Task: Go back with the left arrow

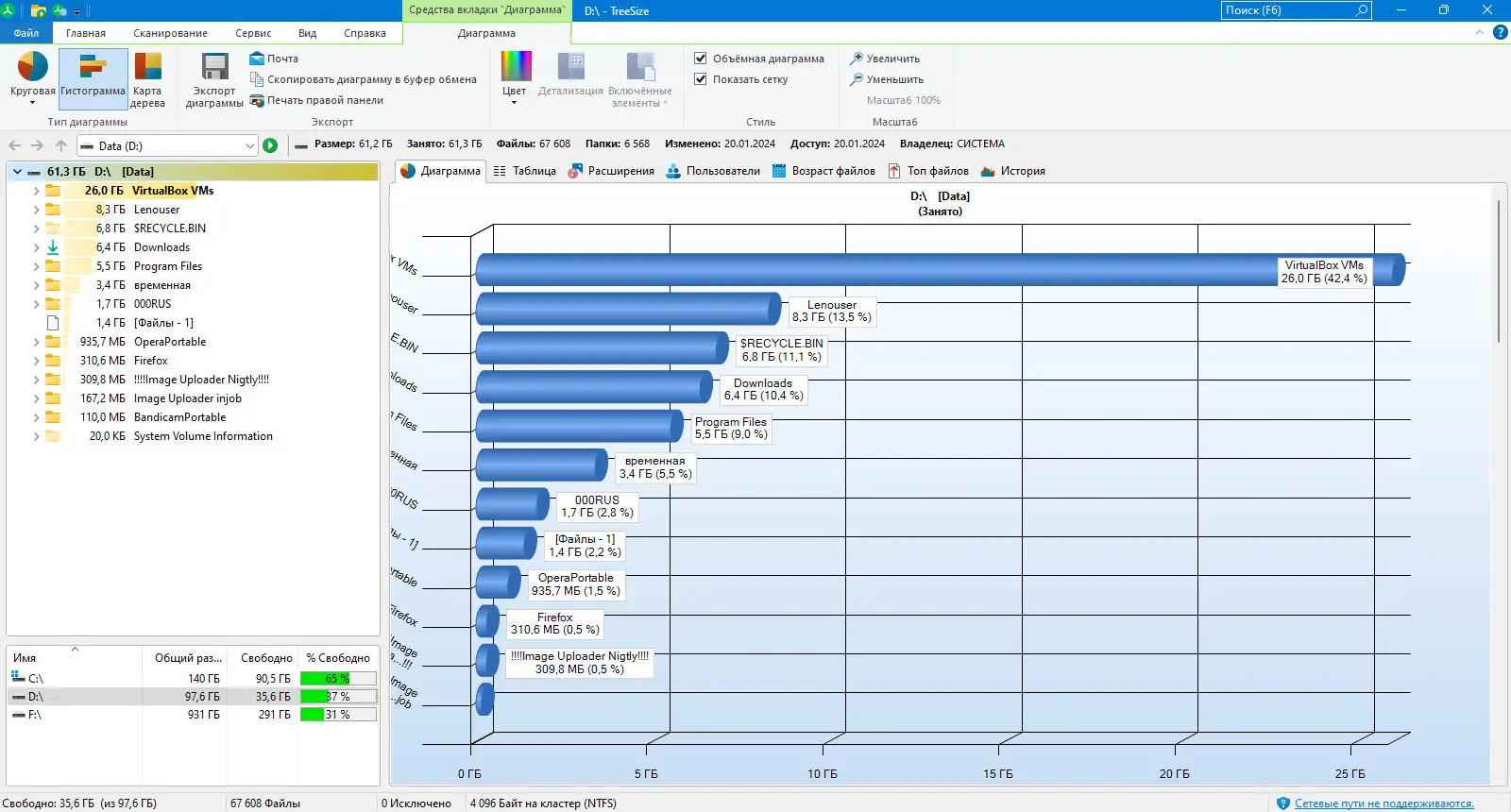Action: click(x=14, y=145)
